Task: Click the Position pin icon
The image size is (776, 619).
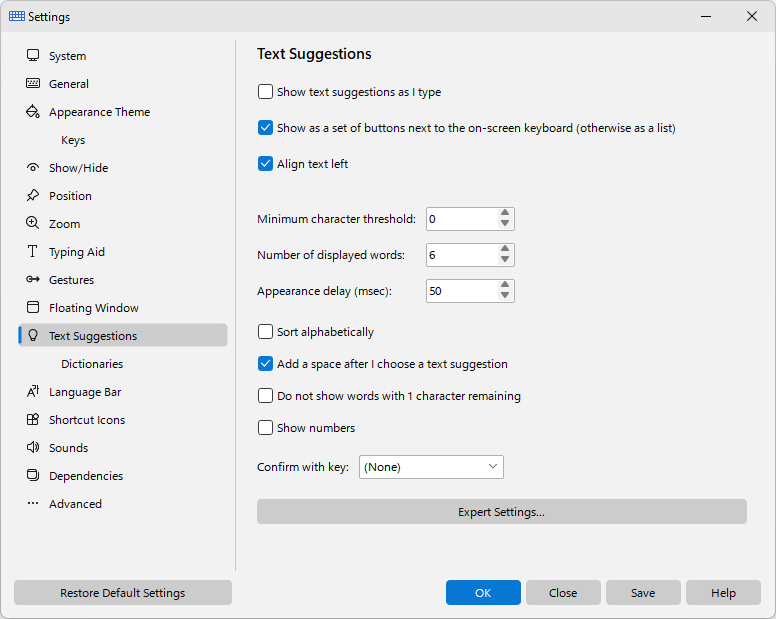Action: click(x=33, y=195)
